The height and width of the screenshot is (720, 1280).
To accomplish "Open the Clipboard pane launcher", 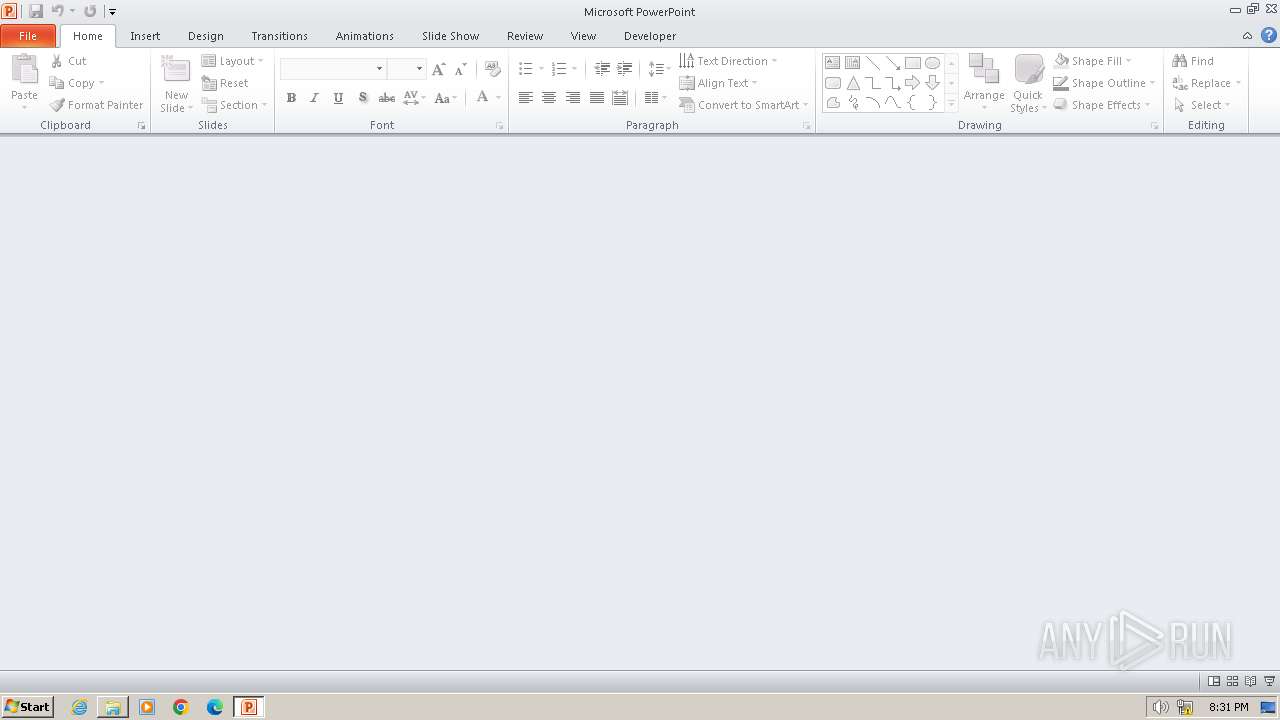I will pyautogui.click(x=141, y=126).
